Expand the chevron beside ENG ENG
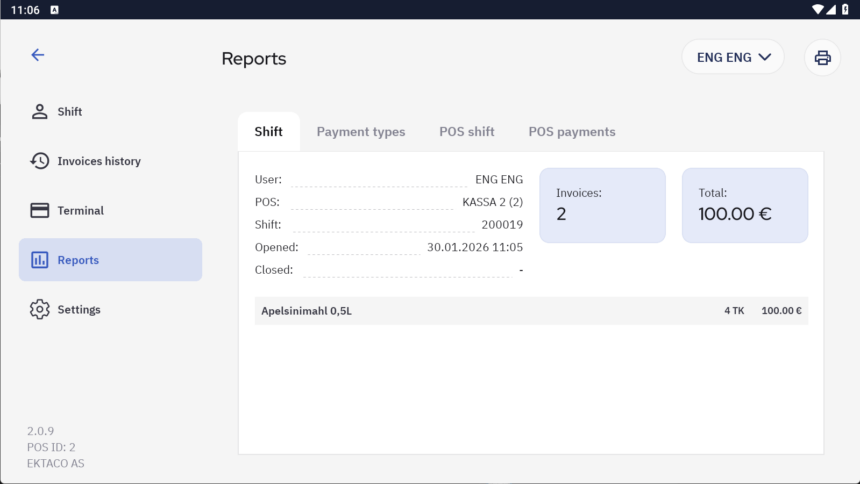Screen dimensions: 860x484 765,57
